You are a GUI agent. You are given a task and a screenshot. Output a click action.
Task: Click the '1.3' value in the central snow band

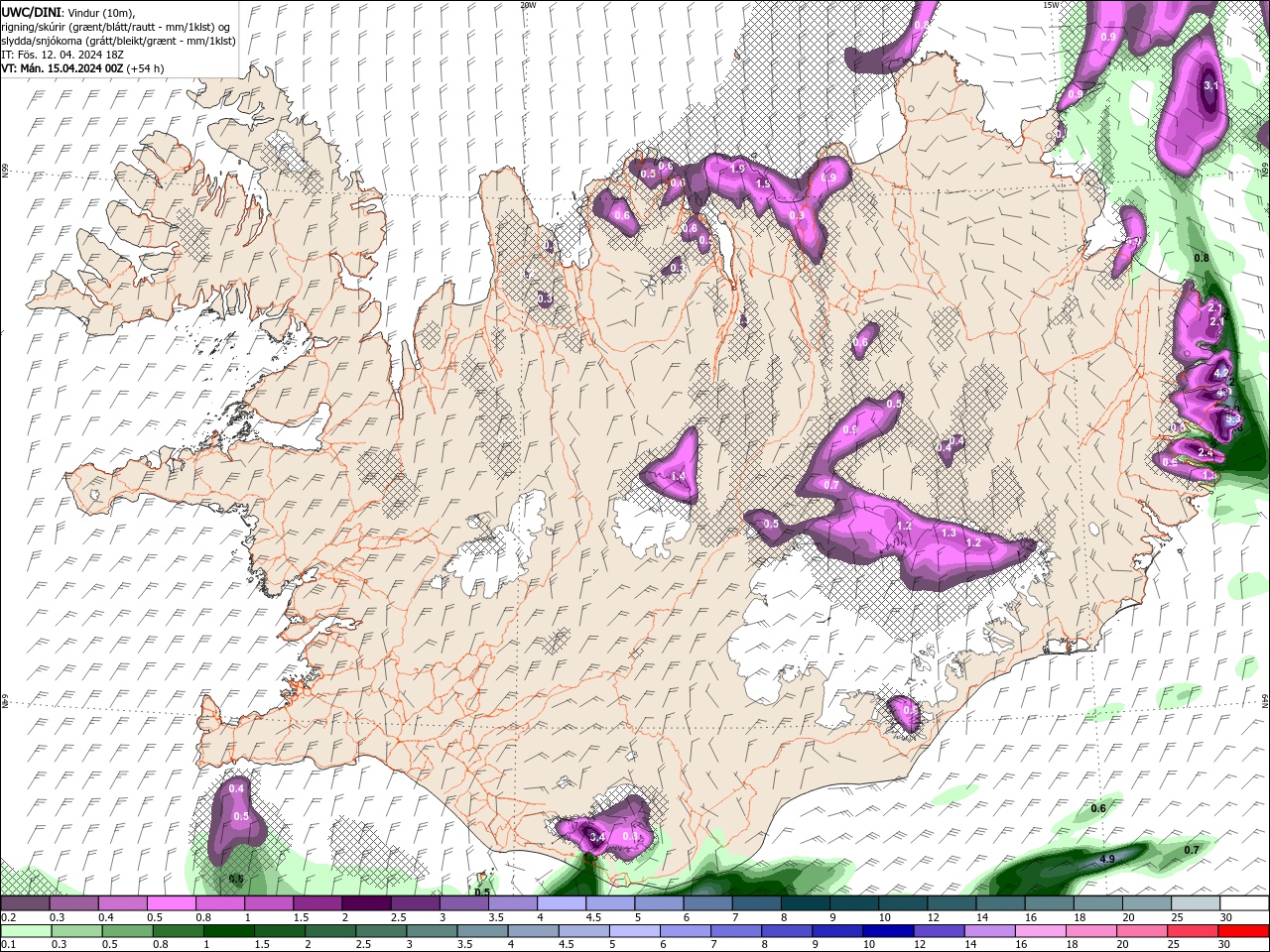click(x=948, y=534)
